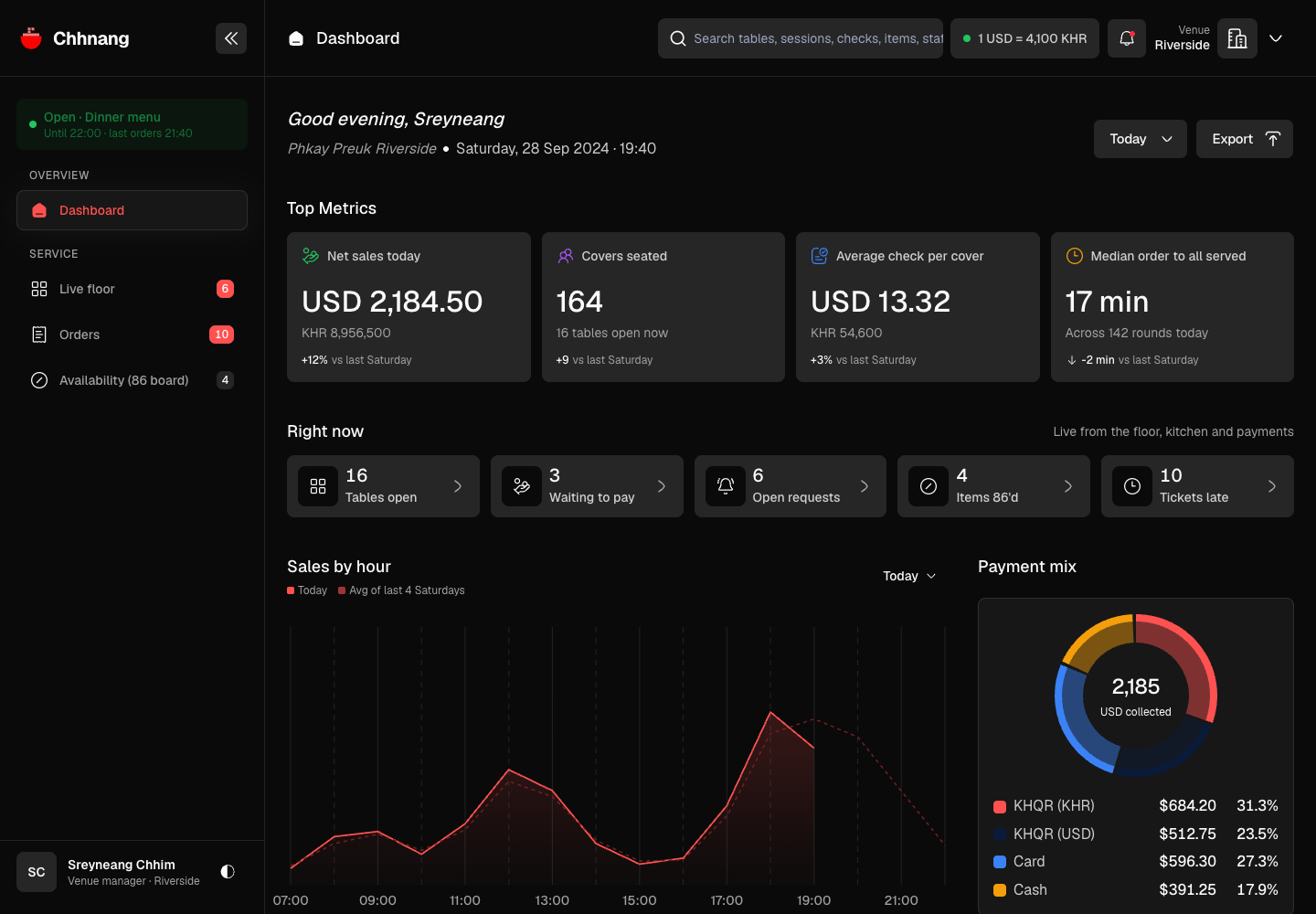Screen dimensions: 1316x914
Task: Click the Today legend marker in chart
Action: [x=291, y=590]
